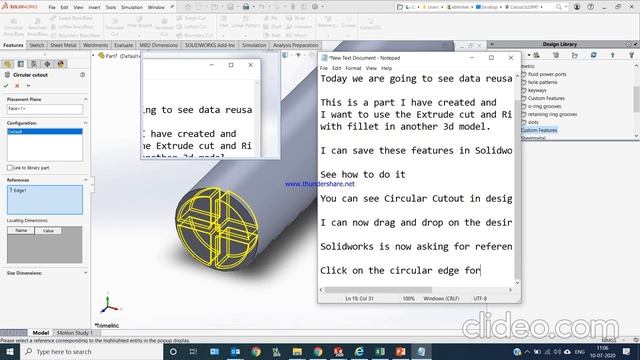
Task: Open SolidWorks search magnifier icon
Action: 559,7
